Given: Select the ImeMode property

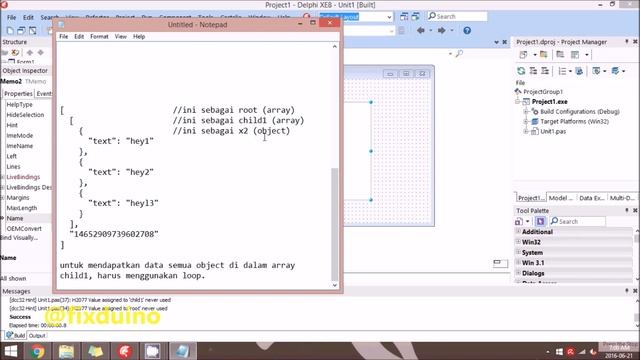Looking at the screenshot, I should [x=20, y=136].
